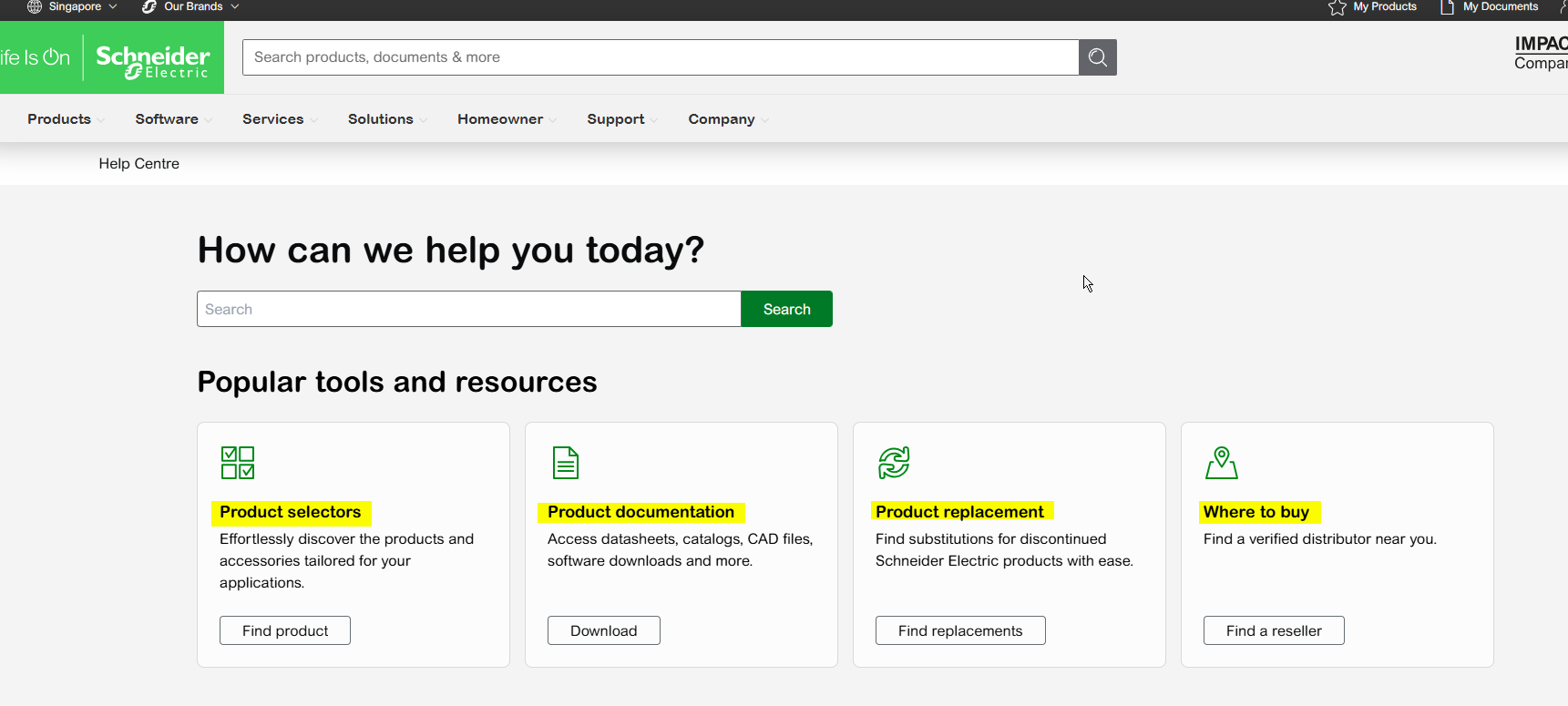The height and width of the screenshot is (706, 1568).
Task: Click the Find product button
Action: [x=285, y=630]
